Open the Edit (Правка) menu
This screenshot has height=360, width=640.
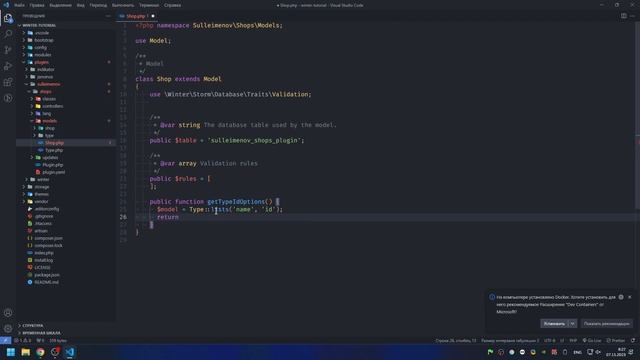pos(37,5)
